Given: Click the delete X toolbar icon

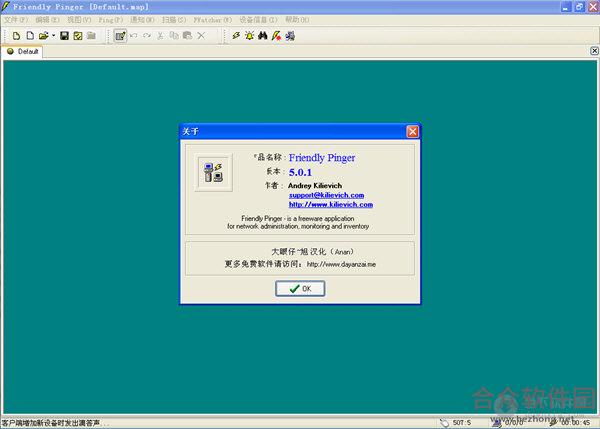Looking at the screenshot, I should (x=201, y=36).
